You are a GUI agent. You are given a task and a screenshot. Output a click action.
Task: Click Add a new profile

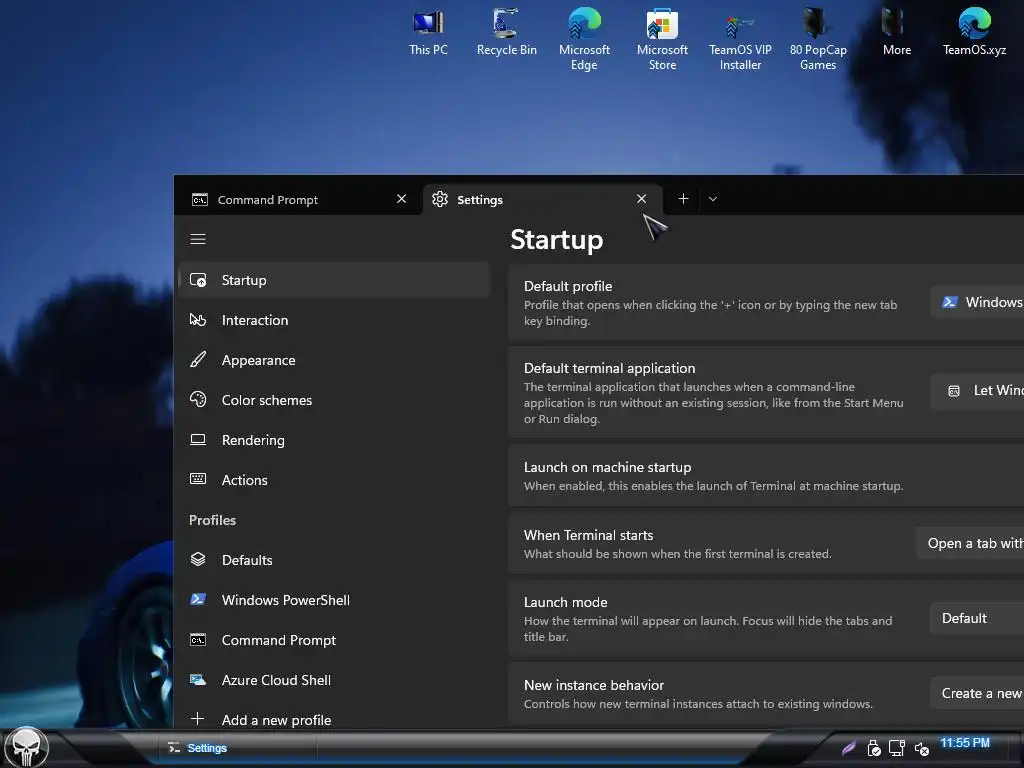tap(334, 720)
